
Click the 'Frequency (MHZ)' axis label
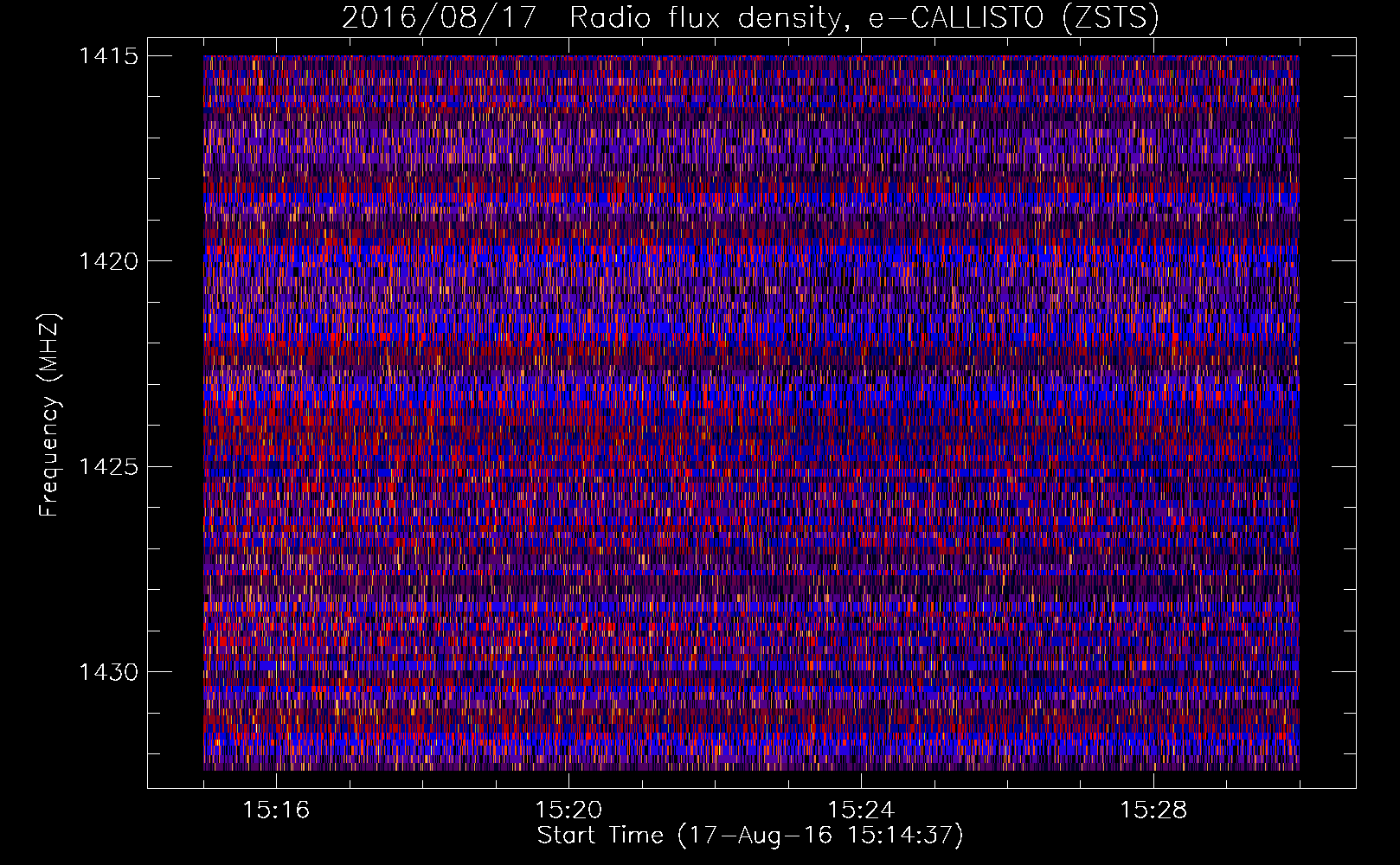[x=50, y=415]
